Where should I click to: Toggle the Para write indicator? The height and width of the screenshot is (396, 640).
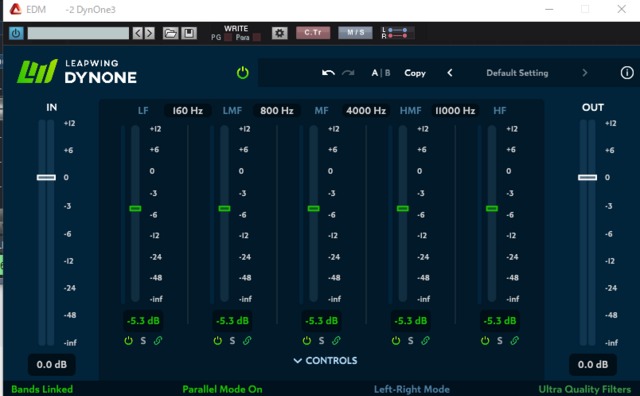pyautogui.click(x=257, y=38)
